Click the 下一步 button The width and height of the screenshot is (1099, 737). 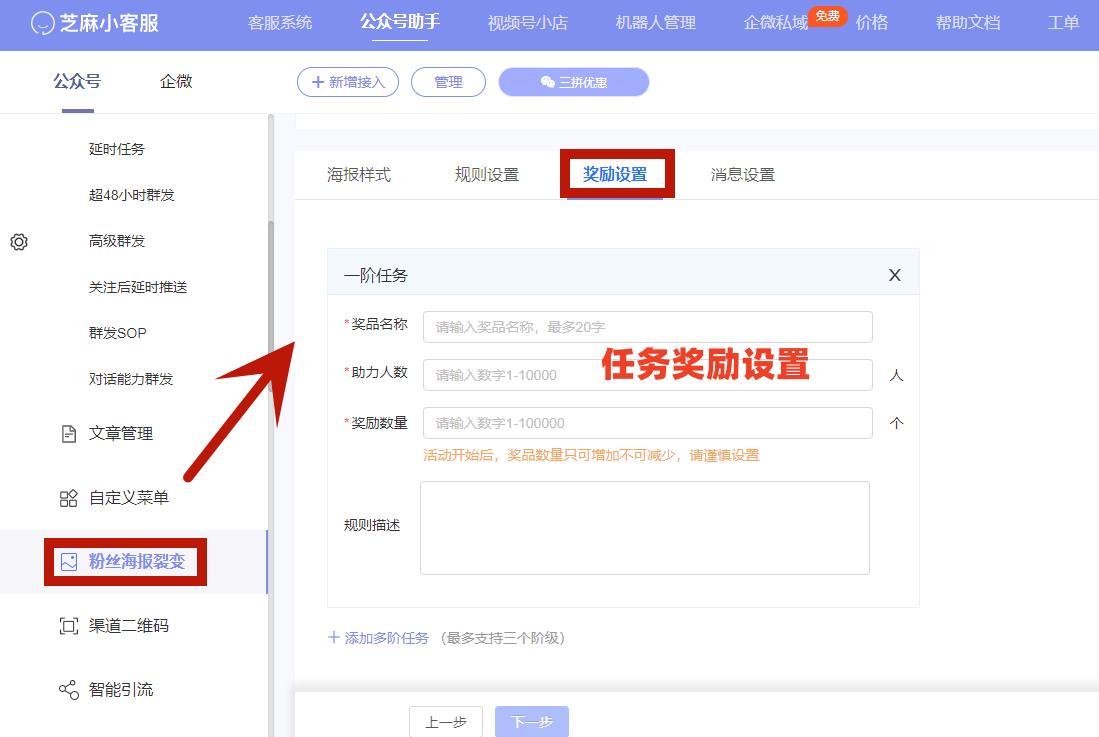(531, 721)
